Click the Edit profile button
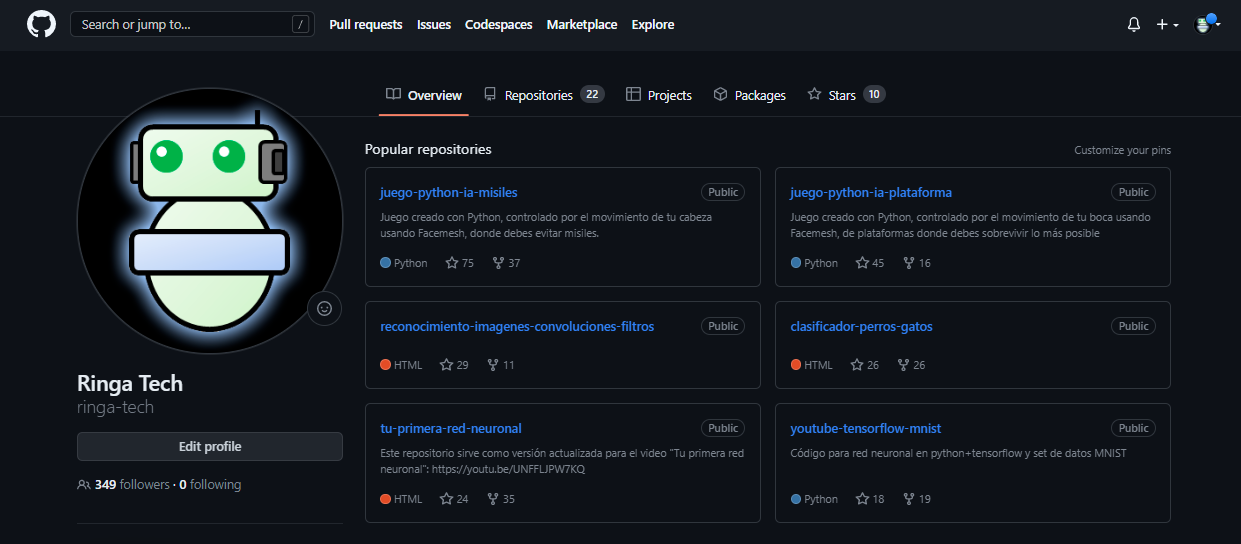 pos(210,447)
